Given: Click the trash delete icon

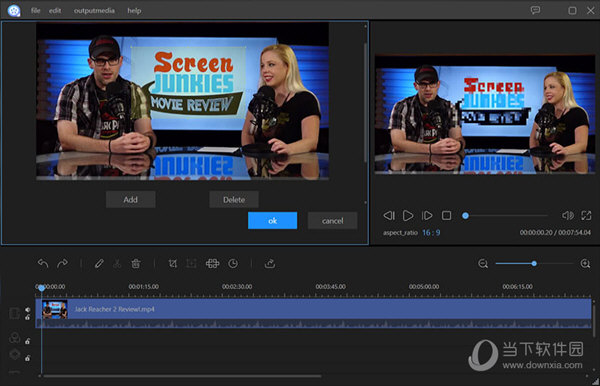Looking at the screenshot, I should (x=136, y=263).
